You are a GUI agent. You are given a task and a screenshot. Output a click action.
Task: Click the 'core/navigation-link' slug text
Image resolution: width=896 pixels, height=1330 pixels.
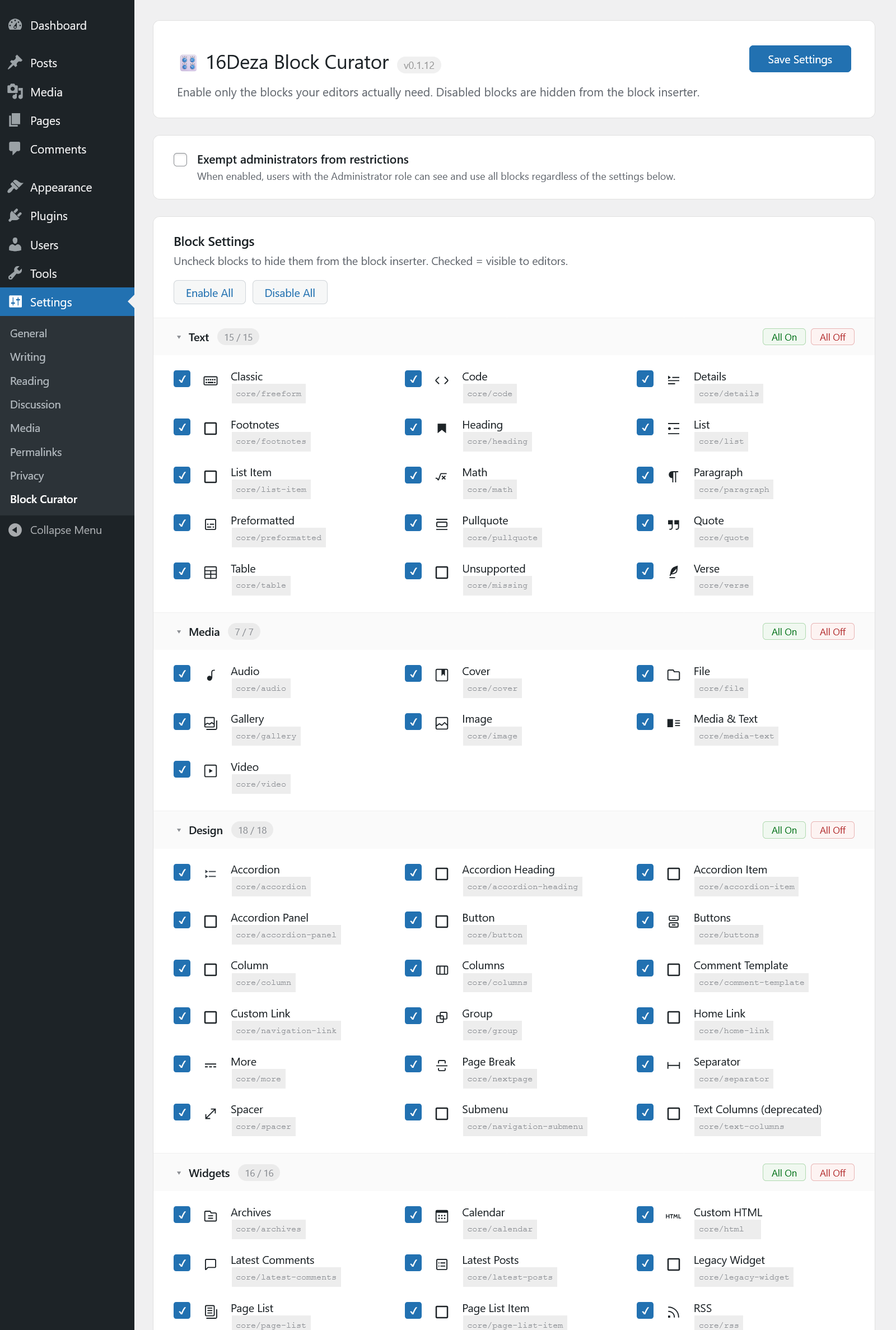[x=286, y=1030]
